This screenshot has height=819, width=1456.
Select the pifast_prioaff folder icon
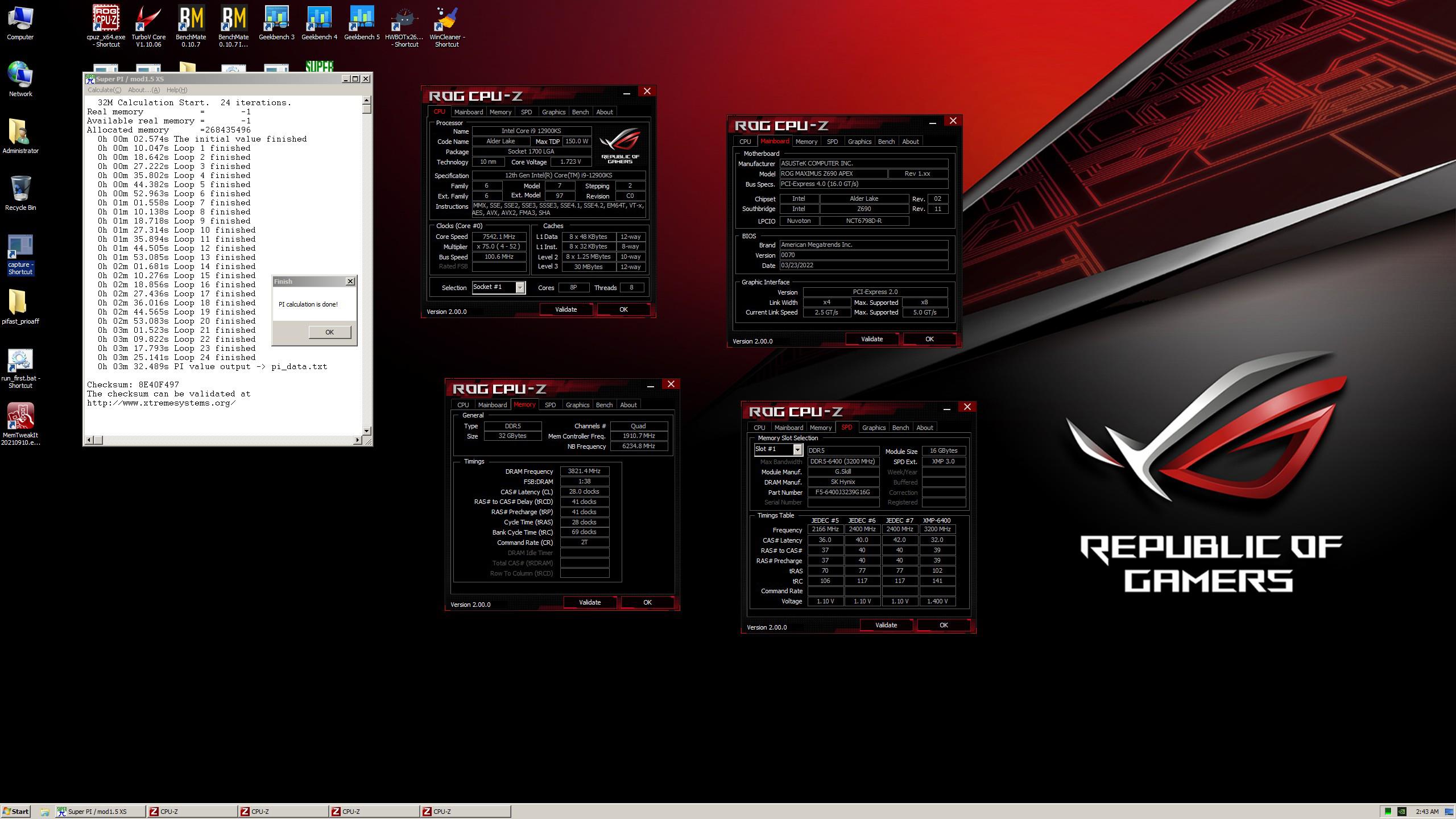[x=20, y=307]
